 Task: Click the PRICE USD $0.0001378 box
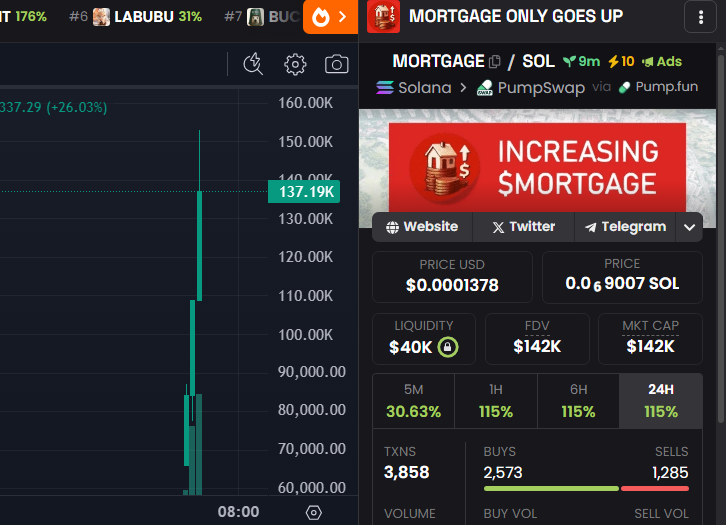pyautogui.click(x=452, y=277)
